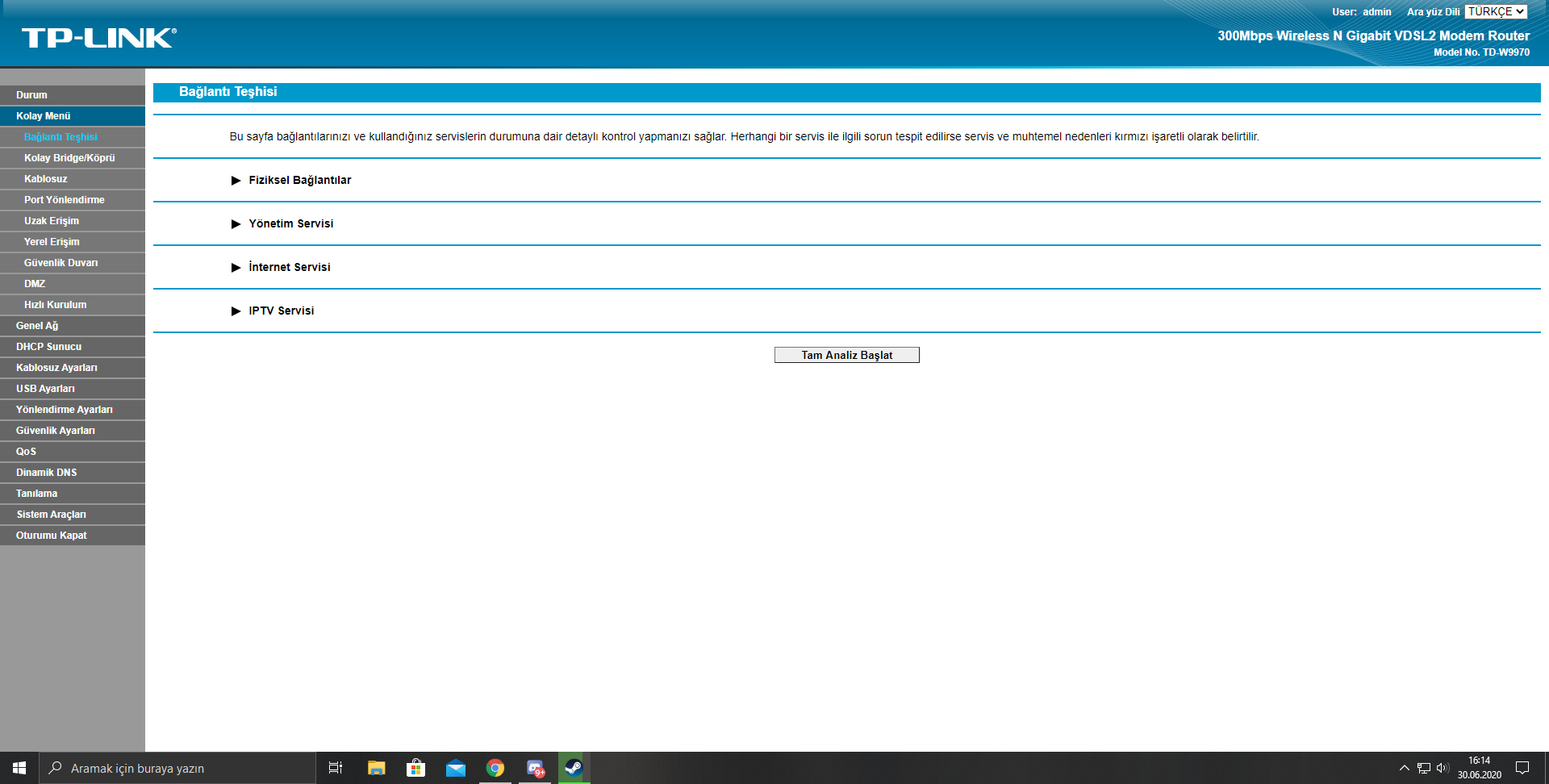Open Port Yönlendirme page
The image size is (1549, 784).
(73, 200)
